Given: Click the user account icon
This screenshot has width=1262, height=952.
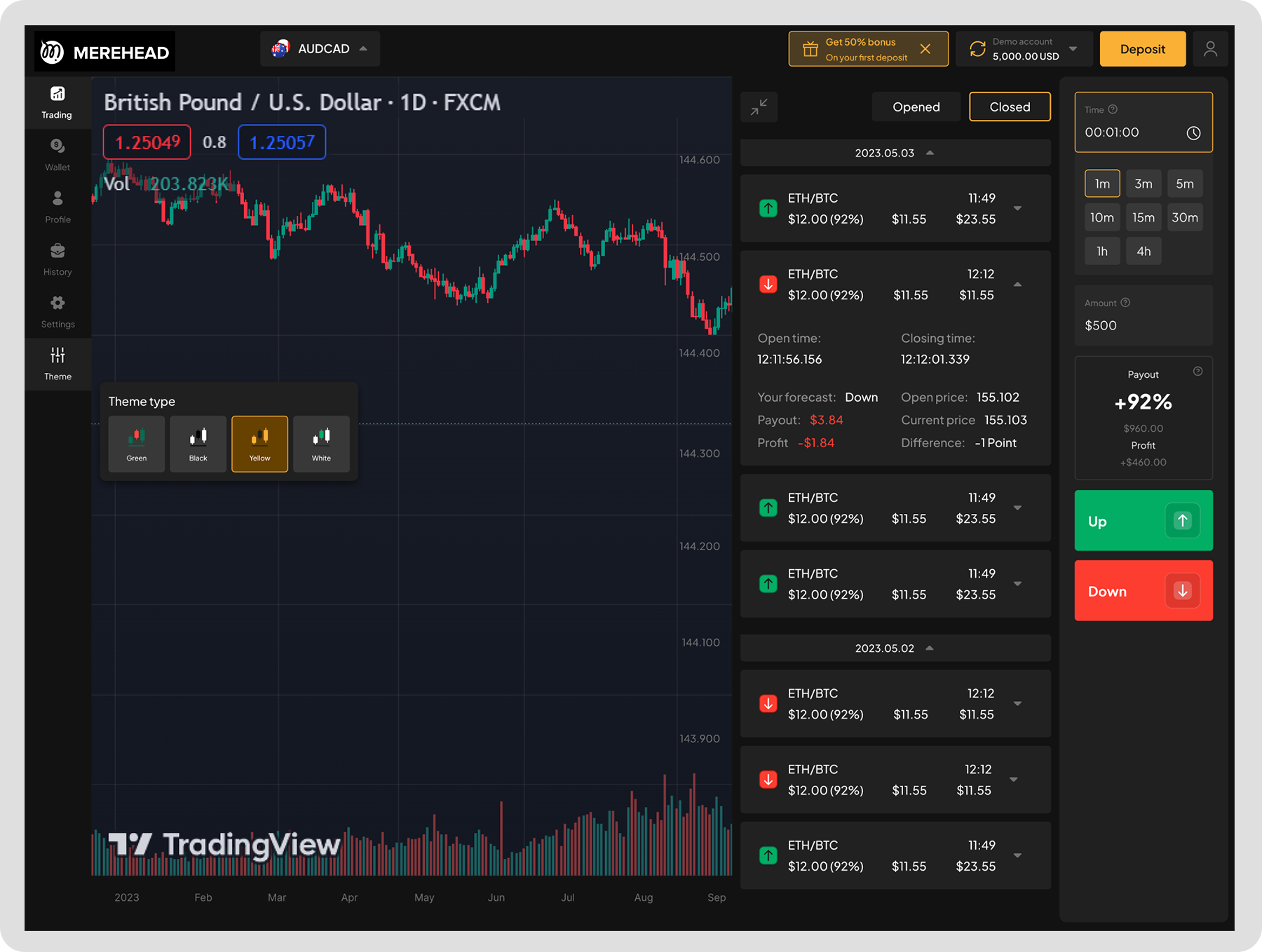Looking at the screenshot, I should coord(1210,49).
